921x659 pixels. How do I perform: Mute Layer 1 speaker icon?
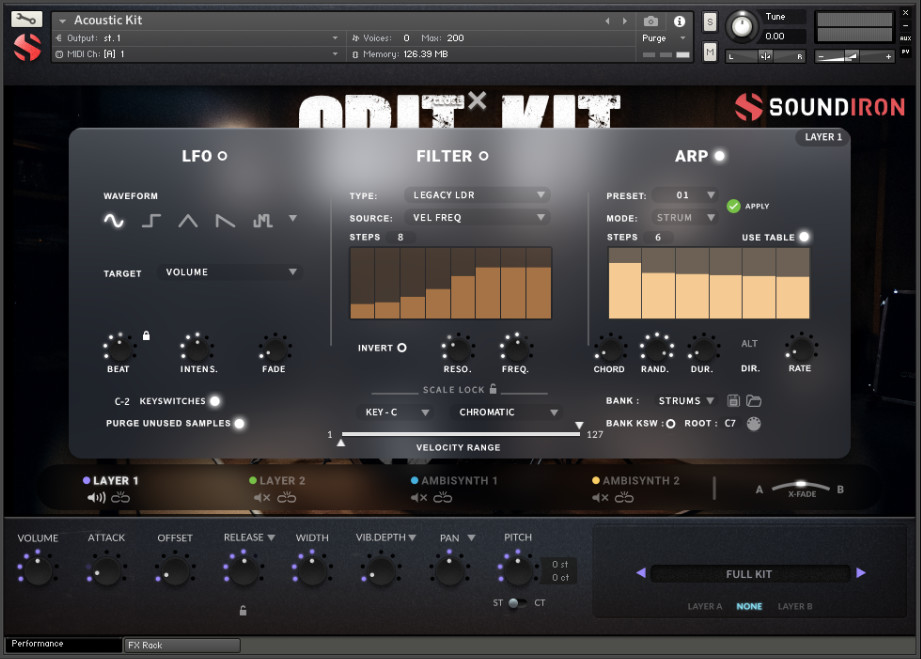(x=96, y=497)
